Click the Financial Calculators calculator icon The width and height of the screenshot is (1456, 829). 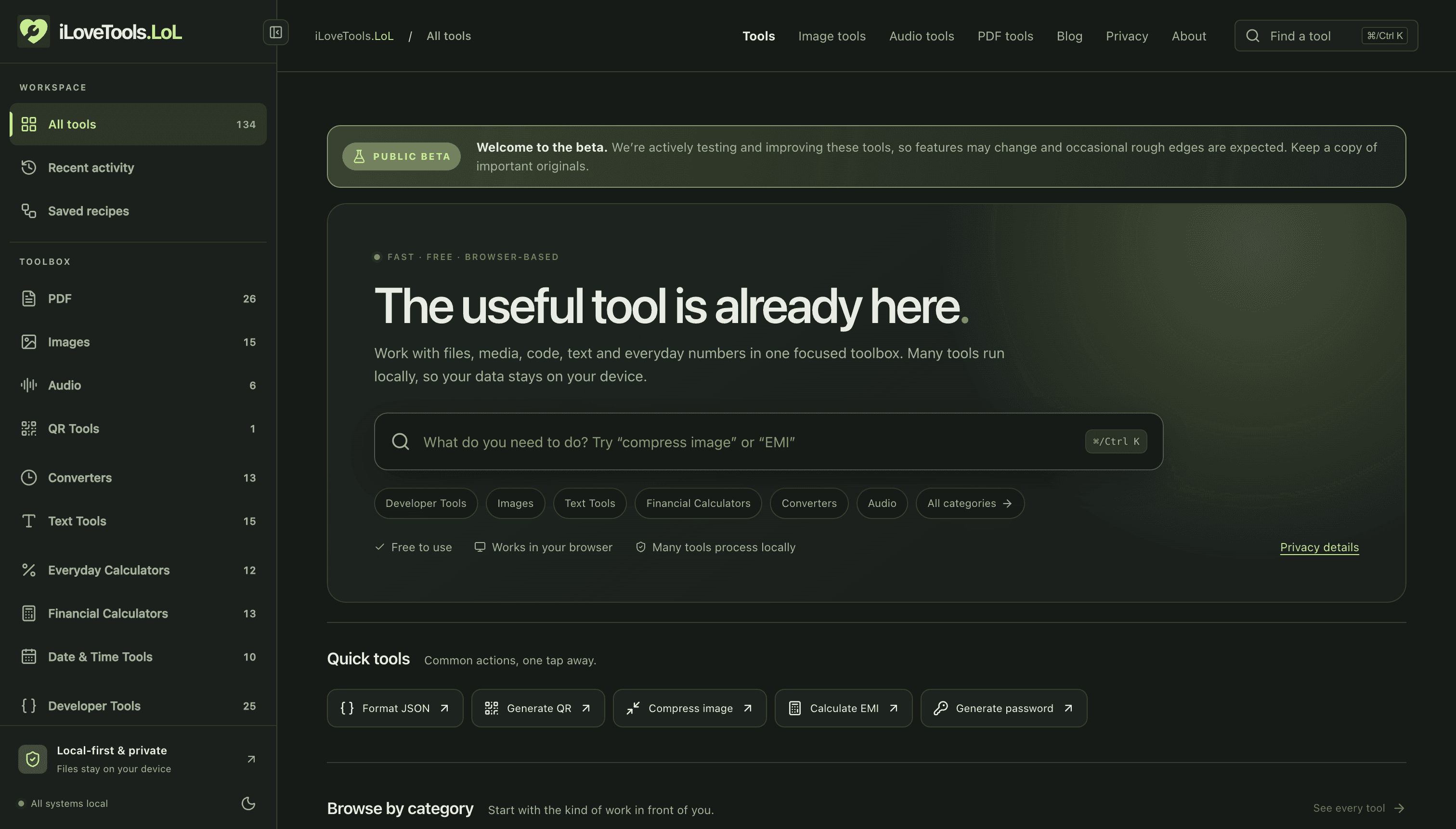coord(29,613)
